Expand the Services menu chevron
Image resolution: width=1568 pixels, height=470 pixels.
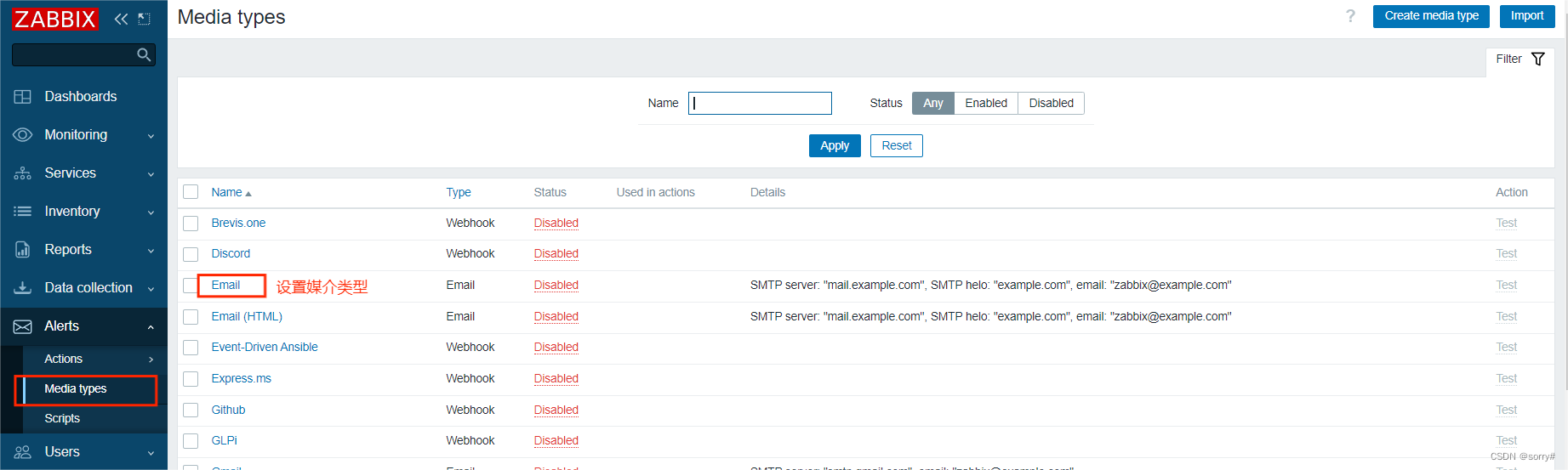pos(151,174)
